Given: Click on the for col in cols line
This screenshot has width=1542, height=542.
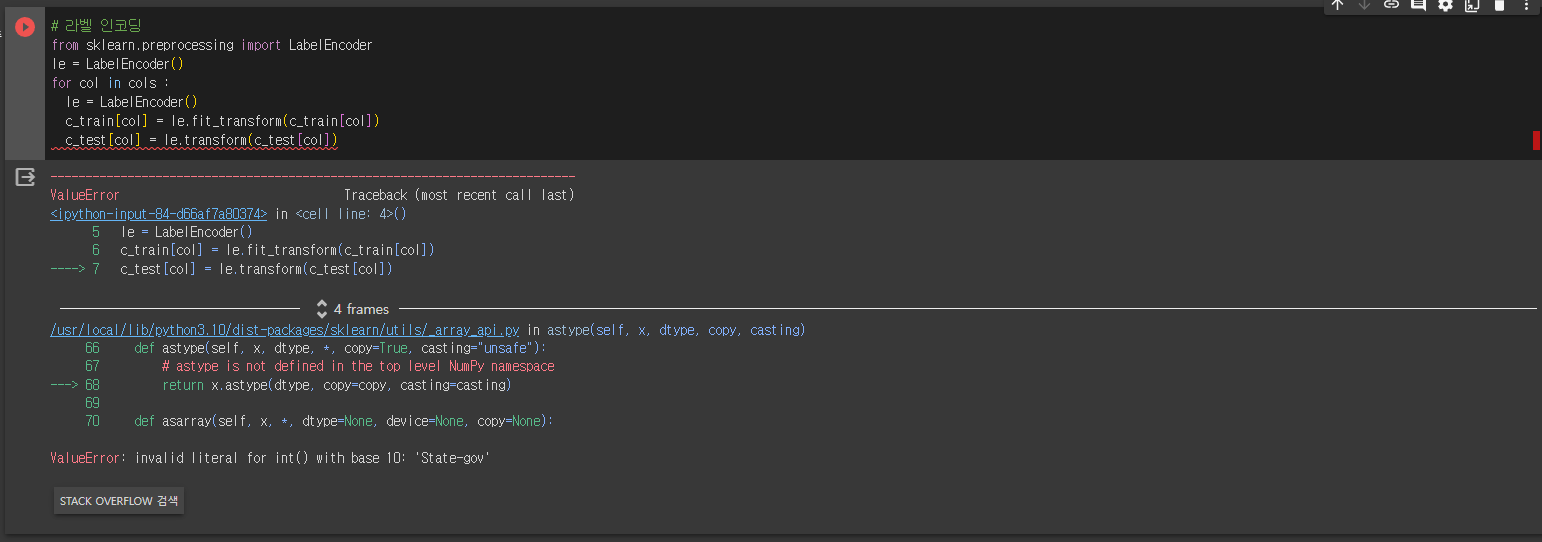Looking at the screenshot, I should tap(110, 83).
